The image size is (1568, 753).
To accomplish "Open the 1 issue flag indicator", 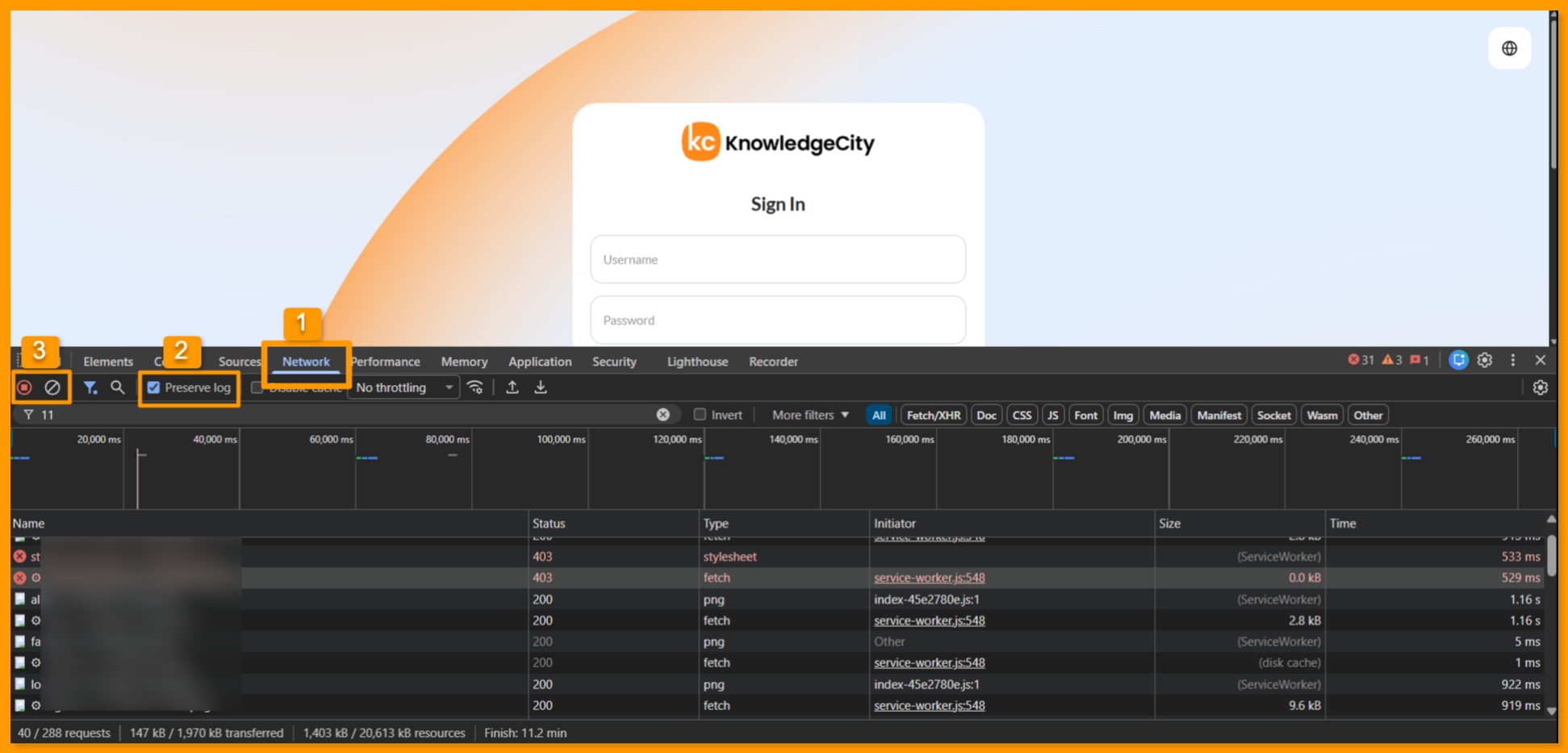I will coord(1420,360).
